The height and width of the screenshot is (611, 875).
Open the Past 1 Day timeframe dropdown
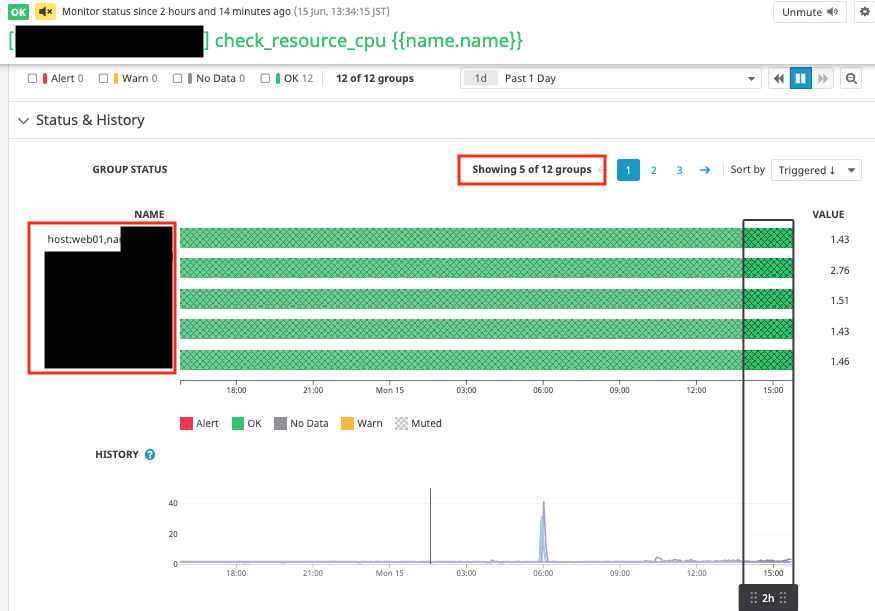610,79
